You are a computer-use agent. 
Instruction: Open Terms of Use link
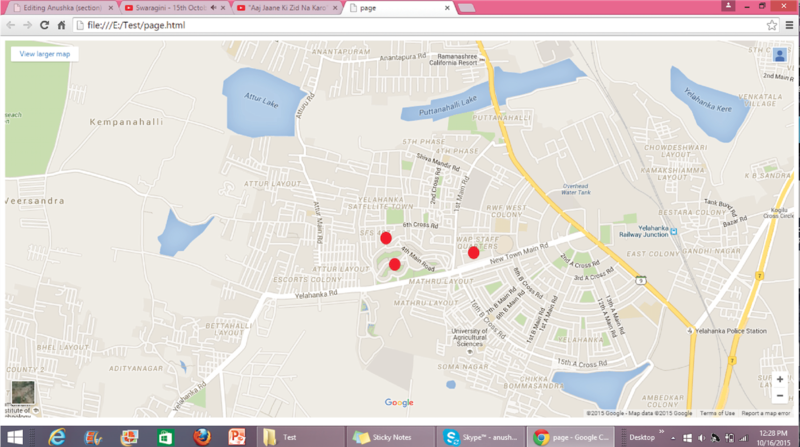[716, 413]
